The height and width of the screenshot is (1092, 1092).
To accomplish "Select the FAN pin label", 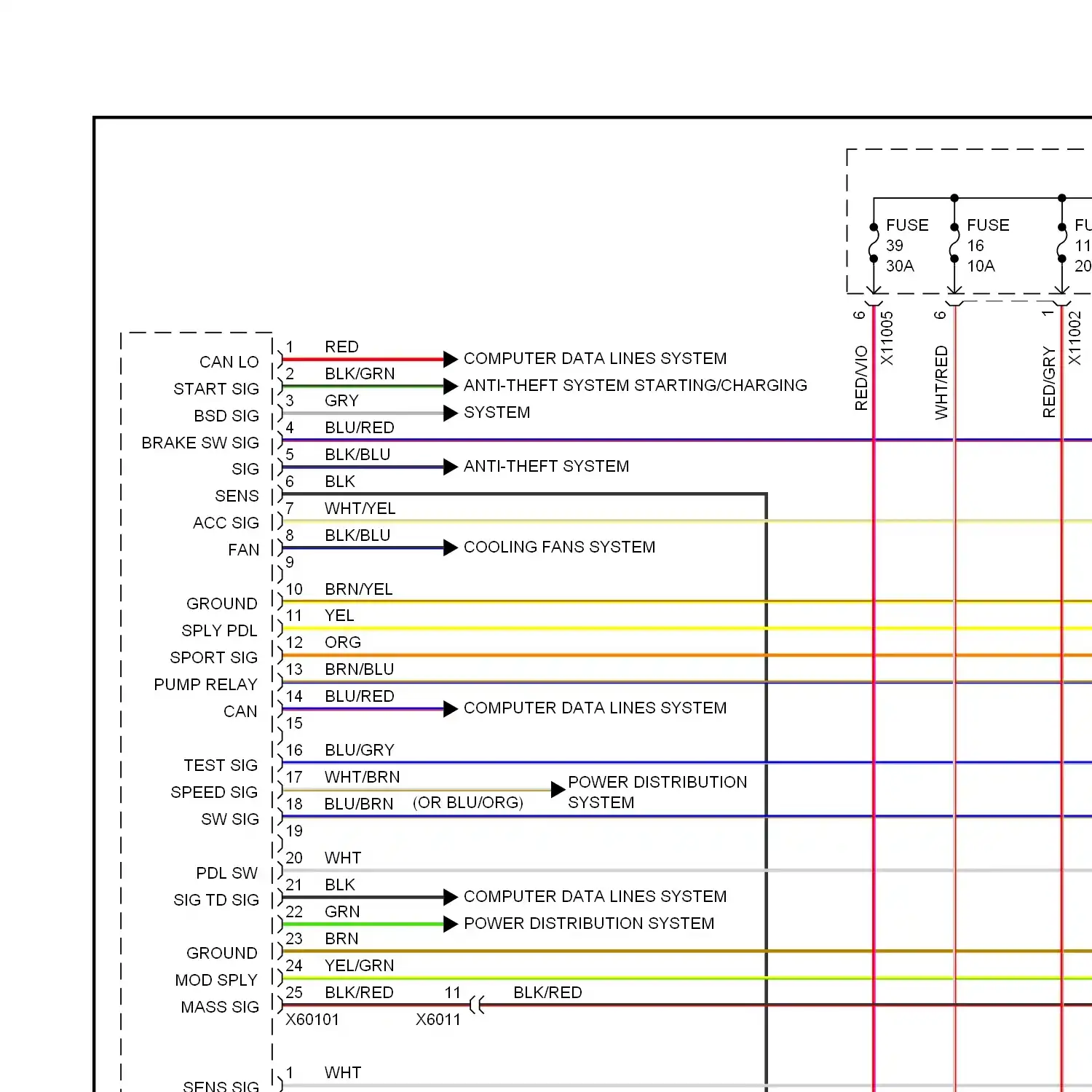I will (243, 550).
